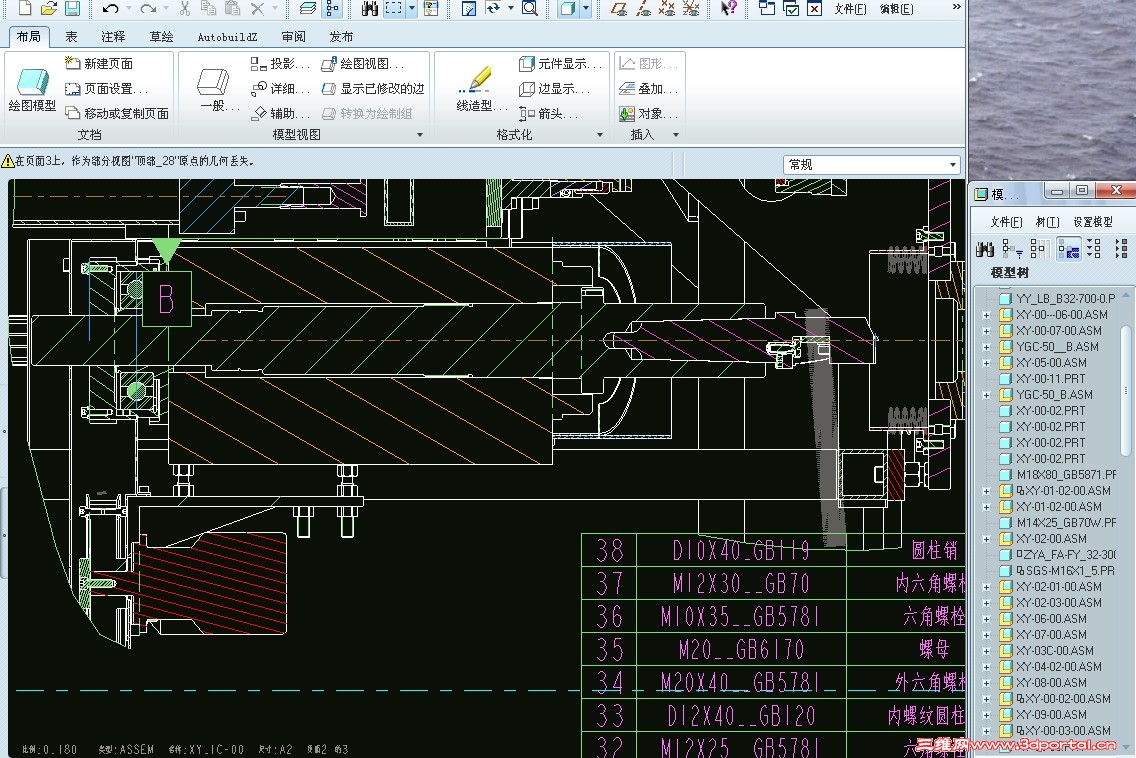
Task: Open the 树(T) menu in model tree
Action: [x=1047, y=222]
